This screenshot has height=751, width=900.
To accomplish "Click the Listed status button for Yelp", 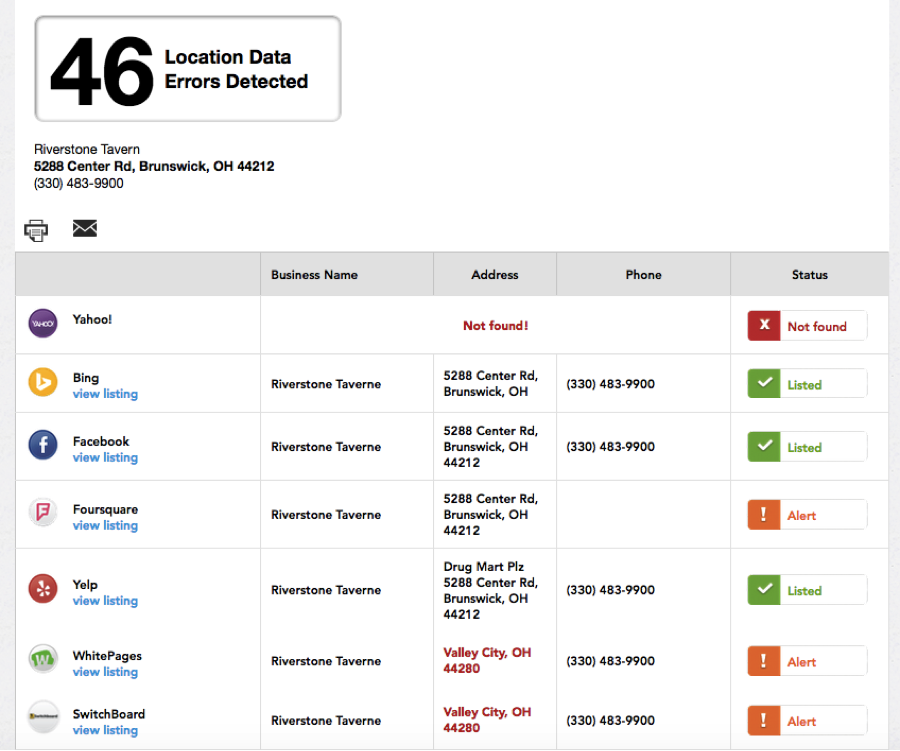I will click(x=807, y=590).
